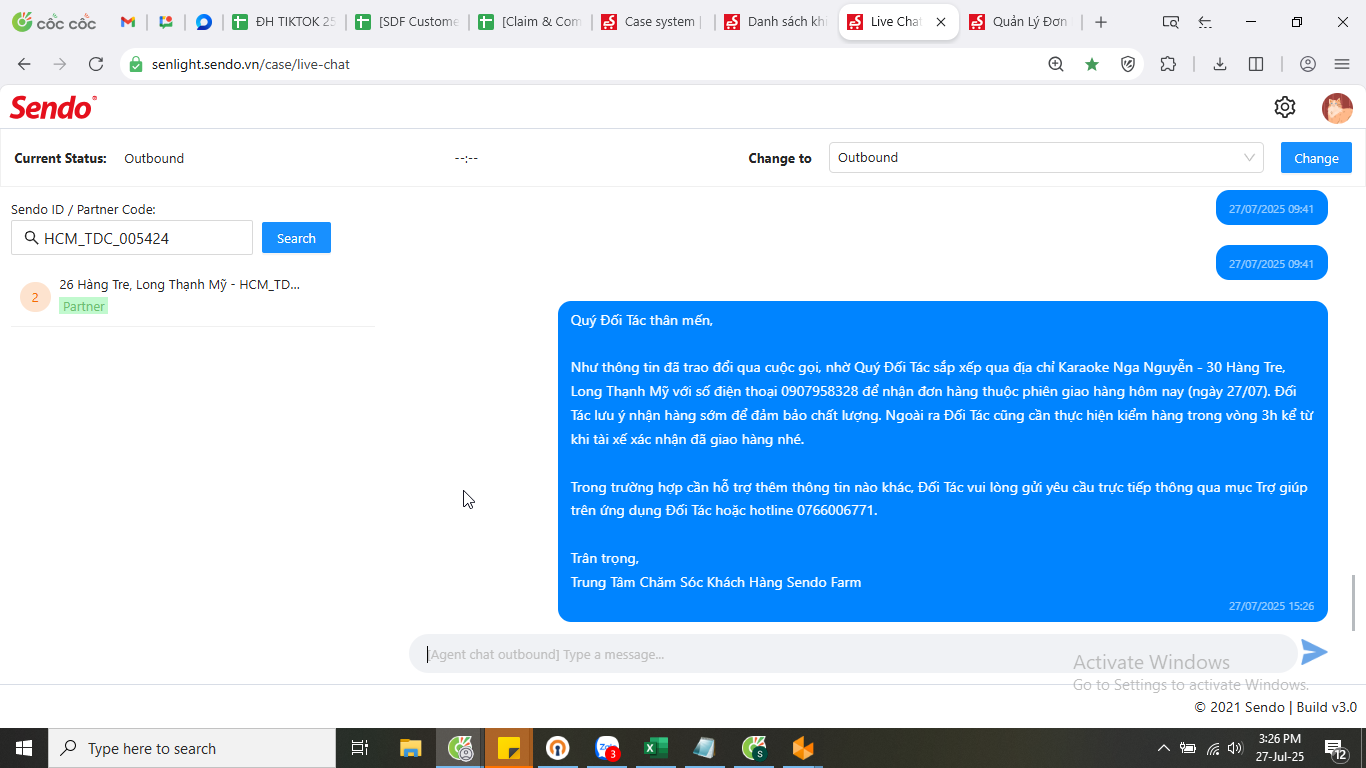Open Task View on the taskbar

361,748
